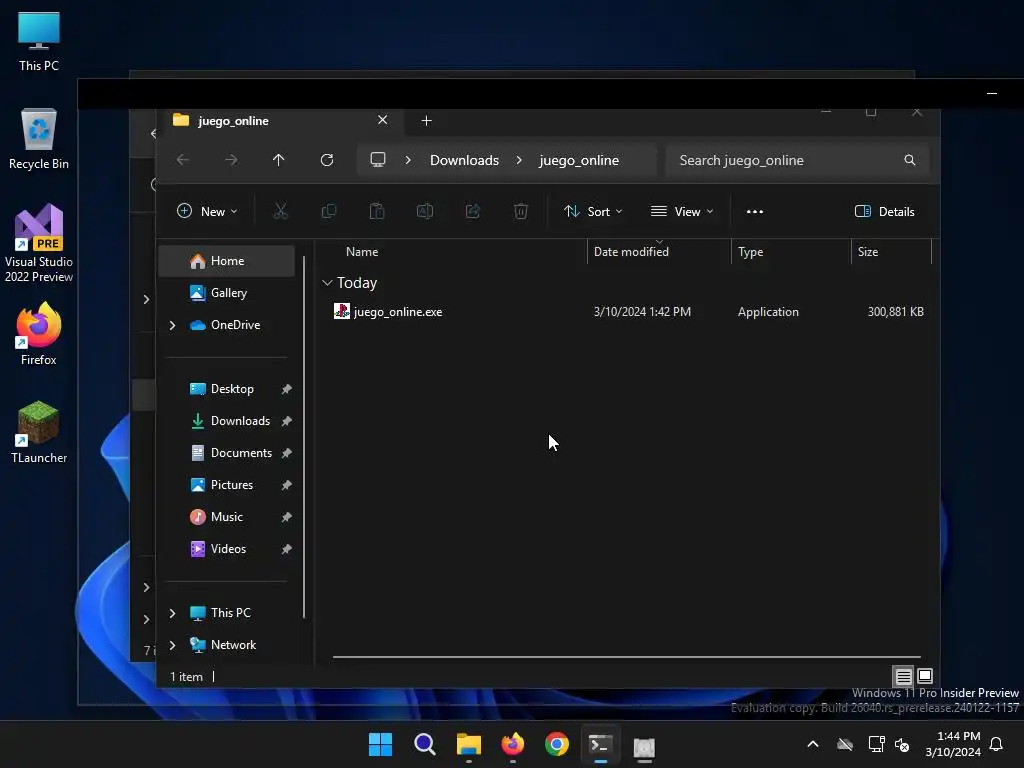Expand Network in navigation pane
1024x768 pixels.
(172, 645)
